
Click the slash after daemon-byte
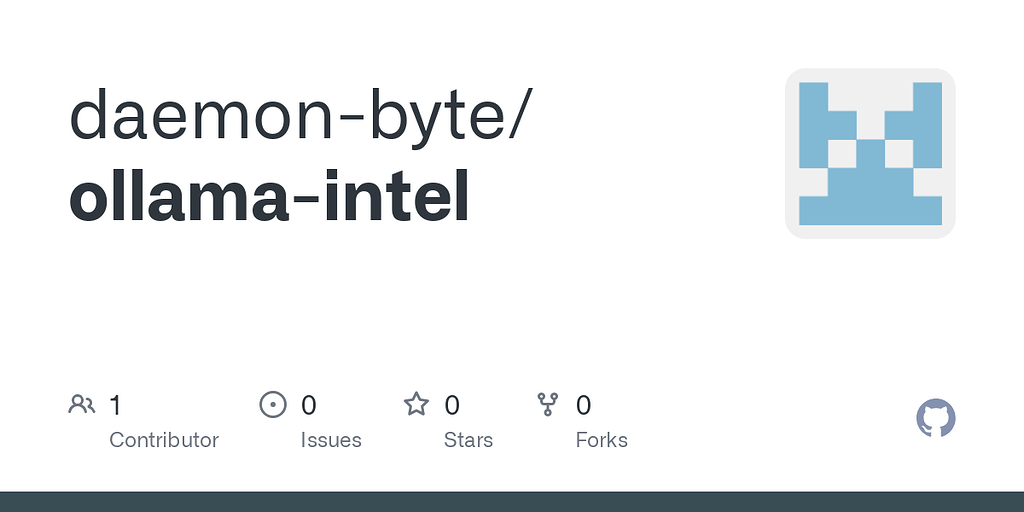(520, 115)
